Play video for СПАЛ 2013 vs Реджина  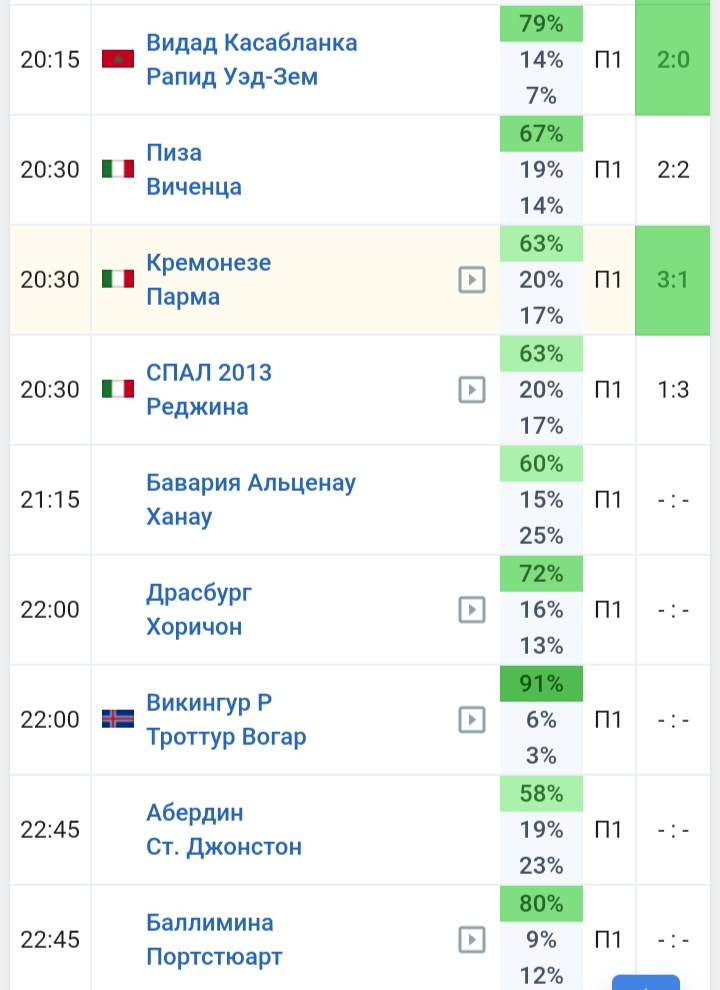pyautogui.click(x=471, y=390)
